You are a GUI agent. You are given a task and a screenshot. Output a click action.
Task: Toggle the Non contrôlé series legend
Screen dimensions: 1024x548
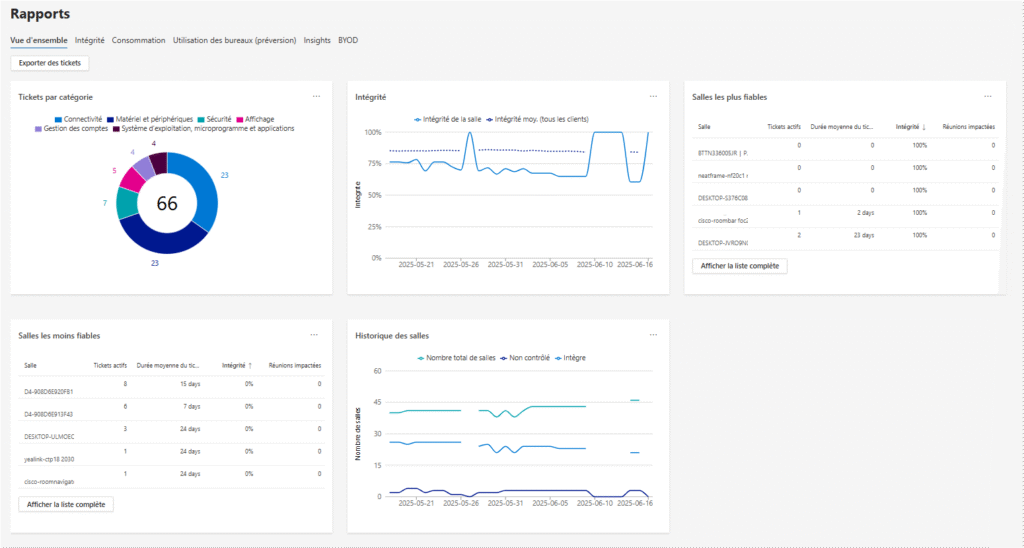(525, 358)
